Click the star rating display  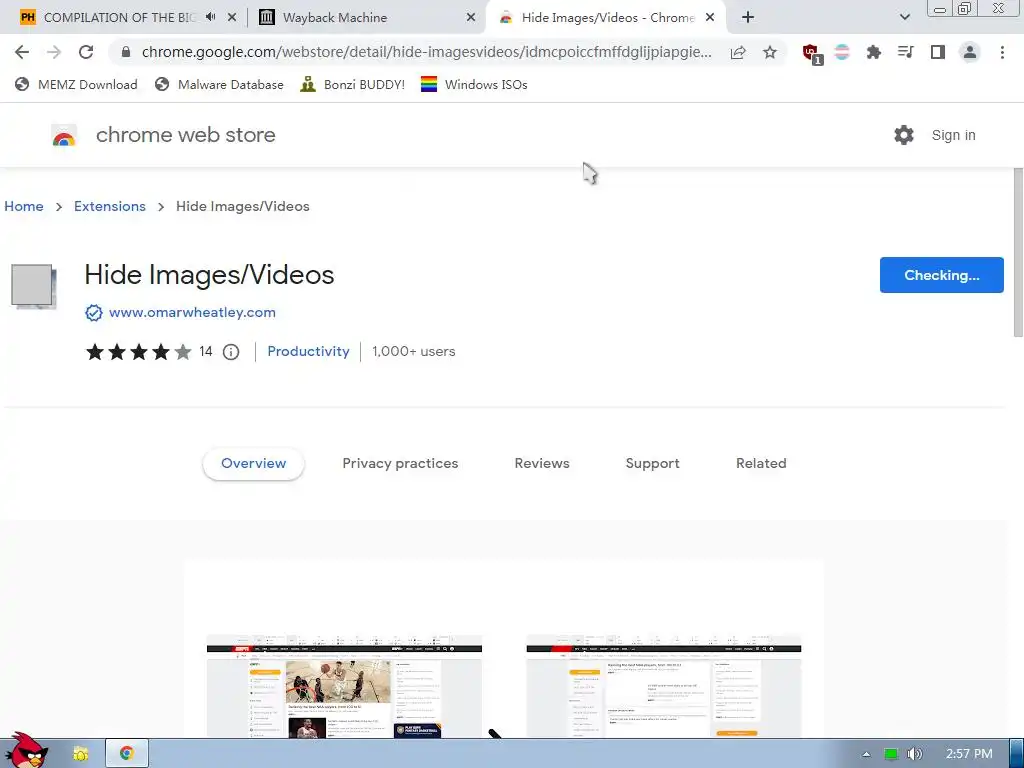(138, 352)
